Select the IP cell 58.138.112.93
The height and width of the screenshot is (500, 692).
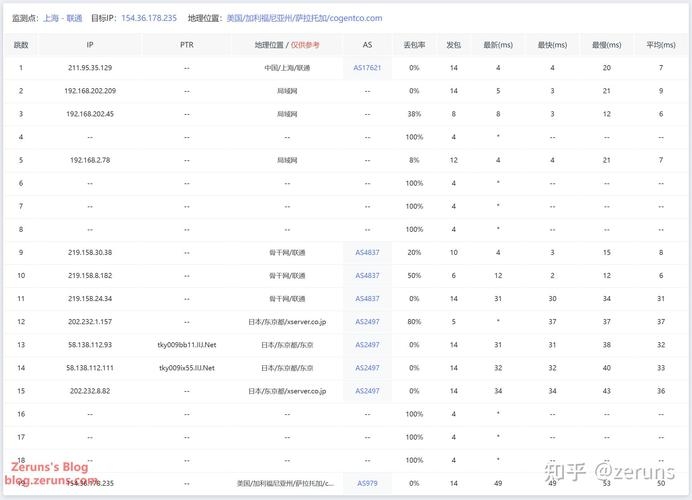point(90,345)
